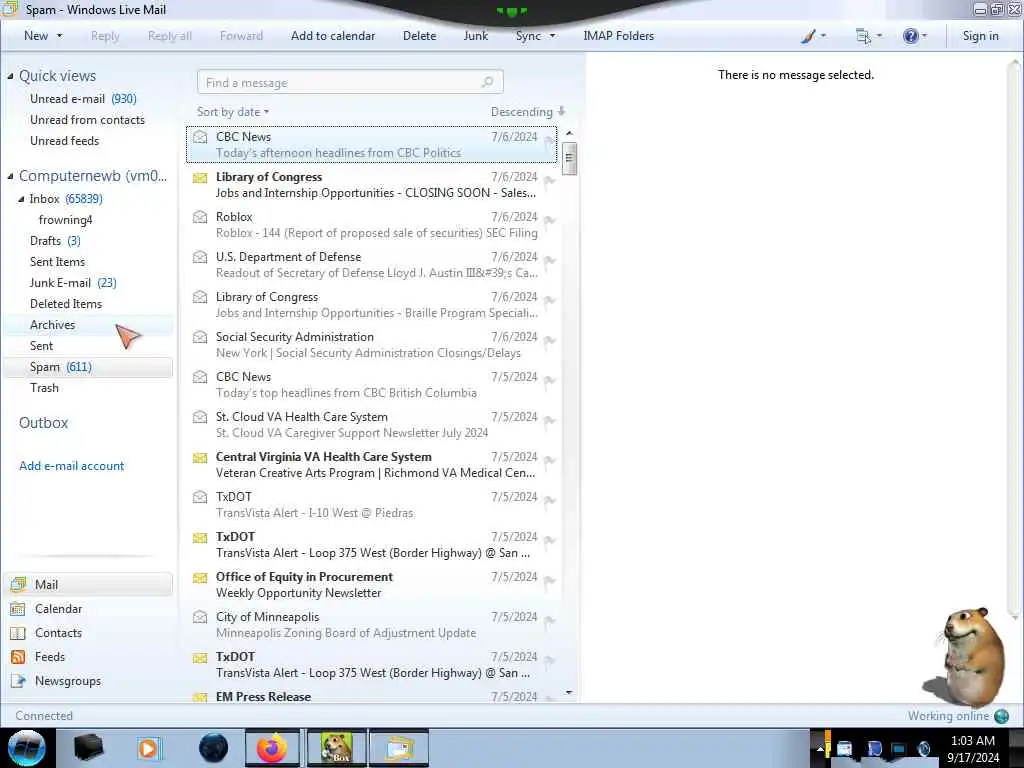Click the hamster Box taskbar icon
This screenshot has height=768, width=1024.
click(x=336, y=748)
